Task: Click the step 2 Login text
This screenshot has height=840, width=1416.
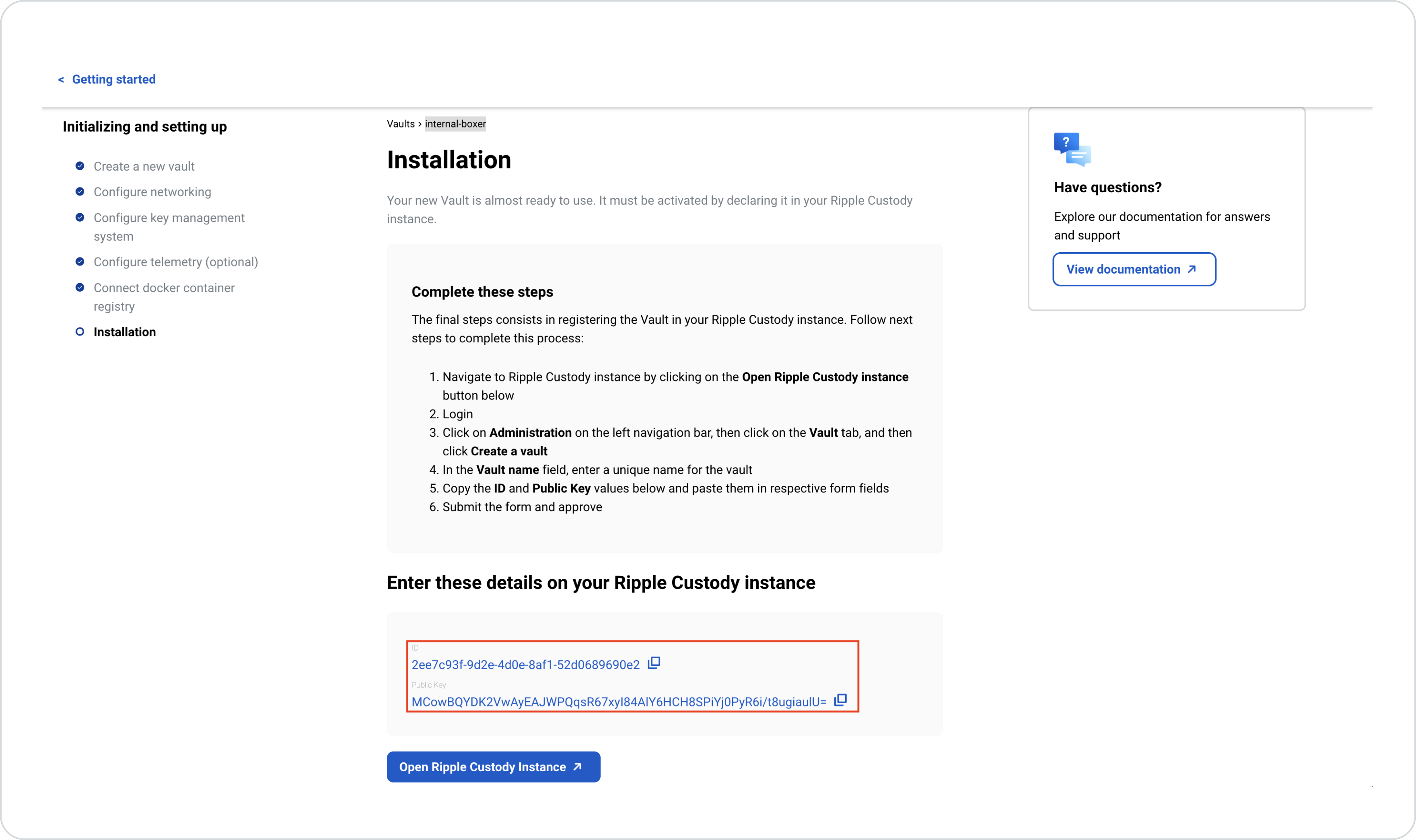Action: tap(458, 414)
